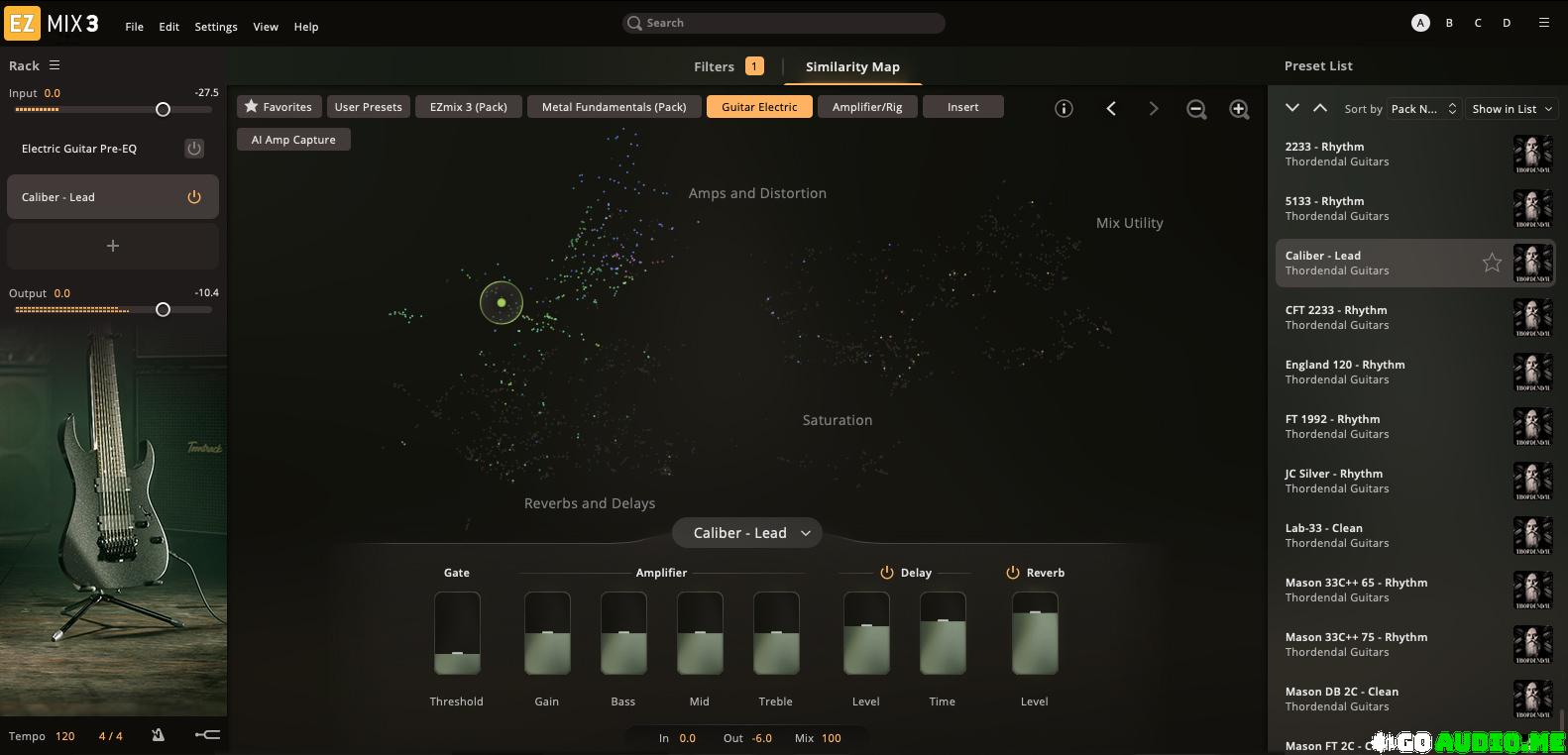
Task: Click the Mason DB 2C - Clean thumbnail
Action: (1532, 699)
